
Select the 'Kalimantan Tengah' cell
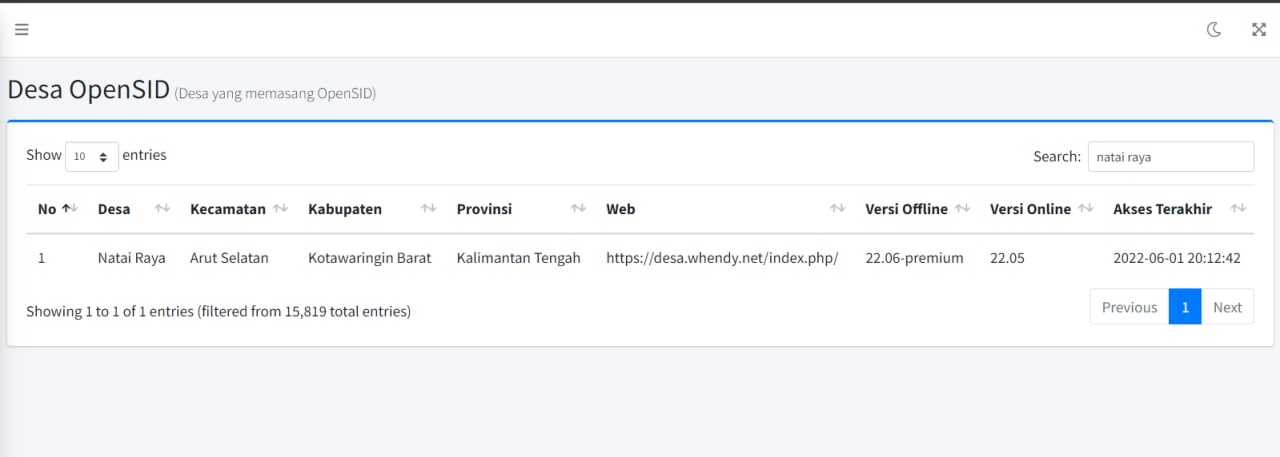tap(518, 258)
